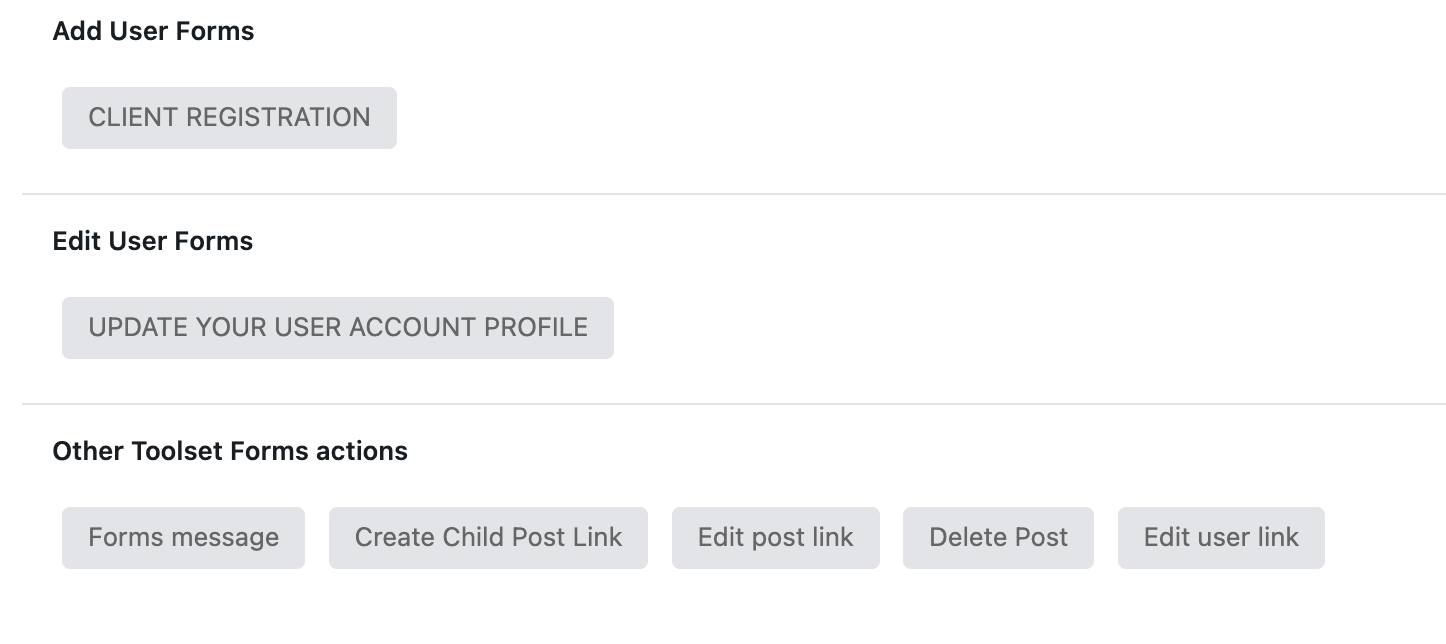Insert a Forms message shortcode
1446x644 pixels.
(x=183, y=538)
